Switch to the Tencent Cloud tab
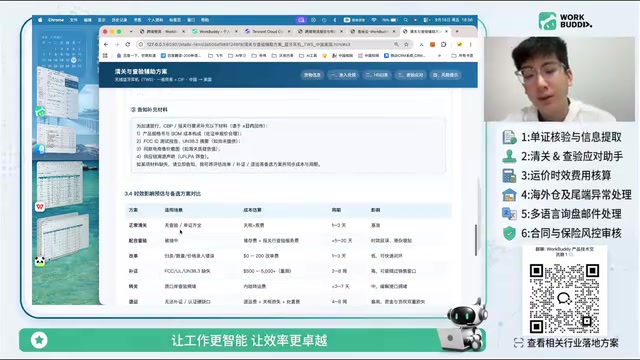 coord(267,31)
